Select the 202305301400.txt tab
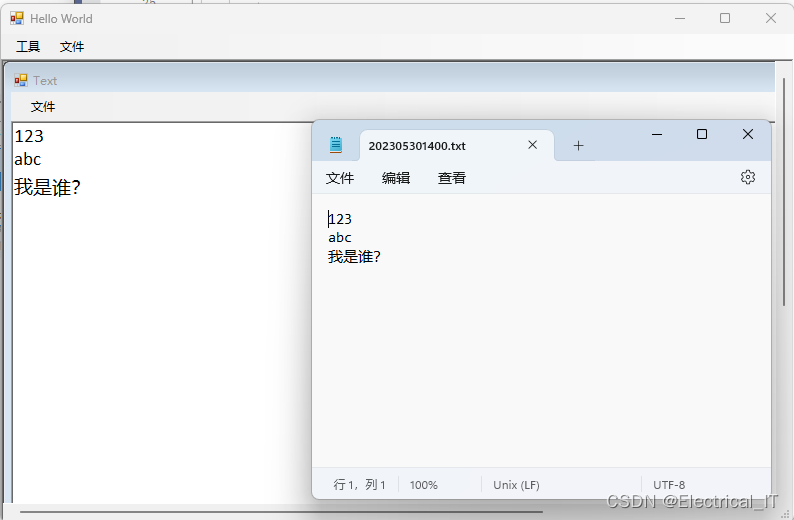 (456, 146)
